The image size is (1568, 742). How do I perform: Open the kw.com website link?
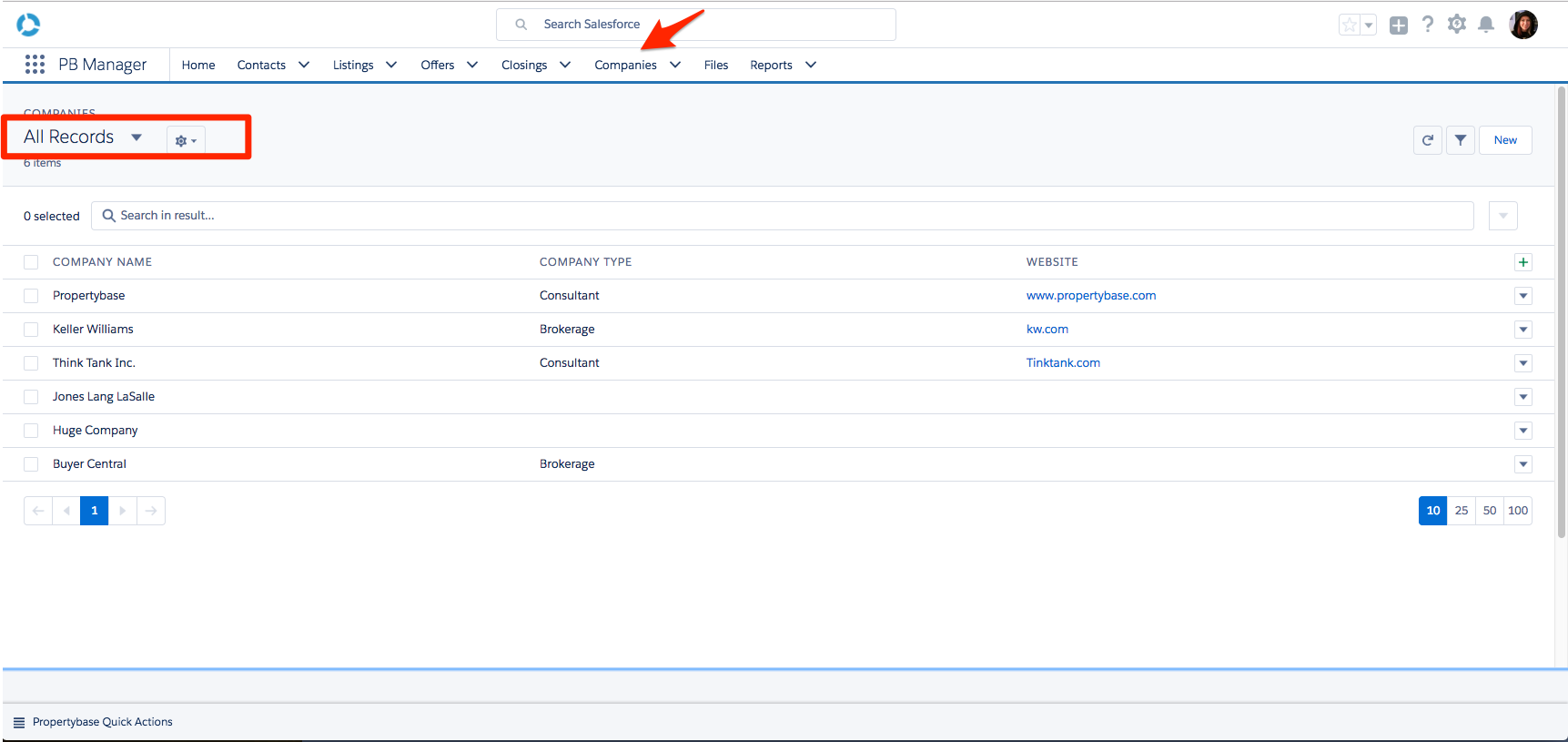tap(1047, 330)
